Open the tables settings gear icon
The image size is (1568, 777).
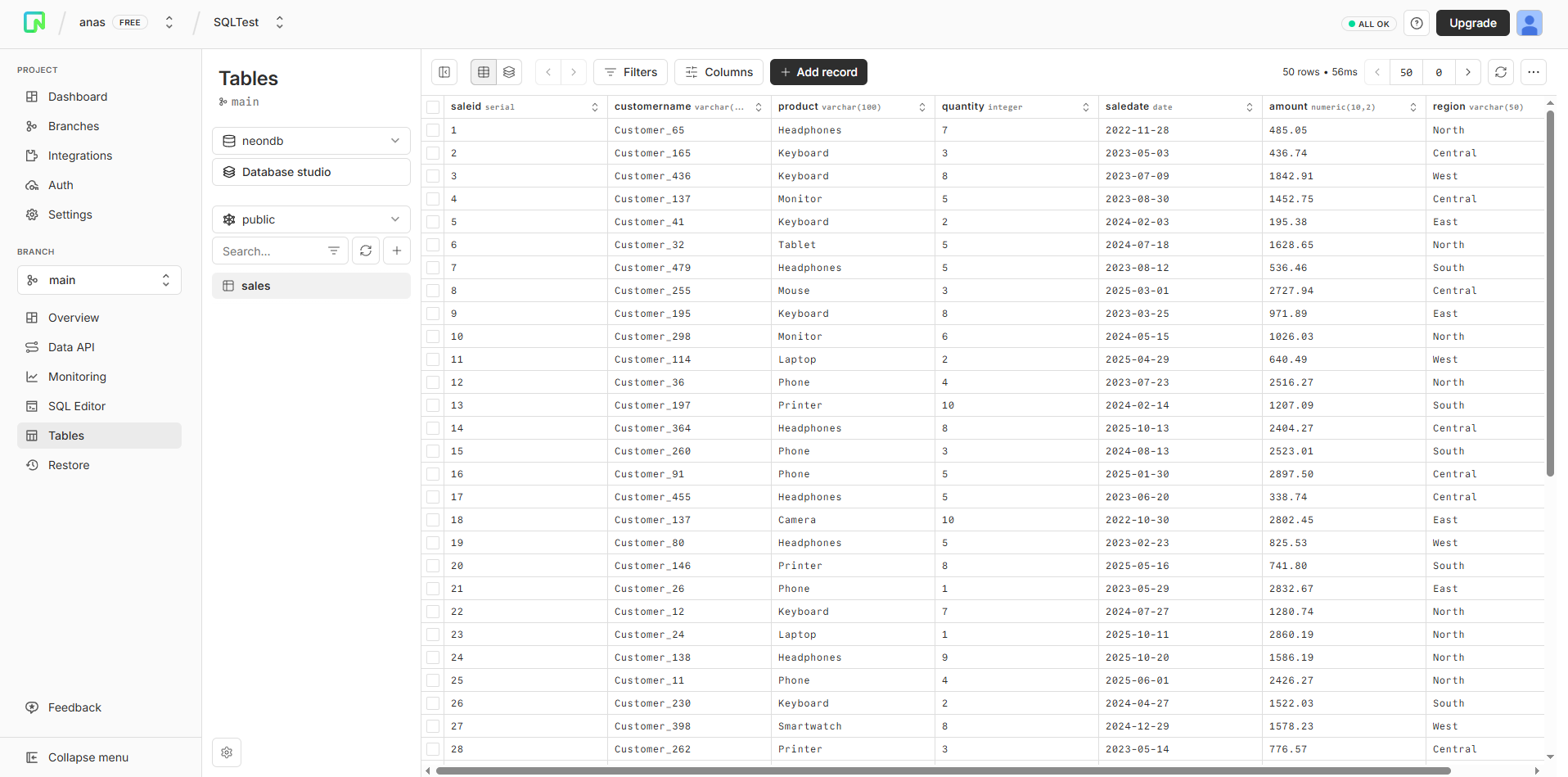click(x=227, y=752)
